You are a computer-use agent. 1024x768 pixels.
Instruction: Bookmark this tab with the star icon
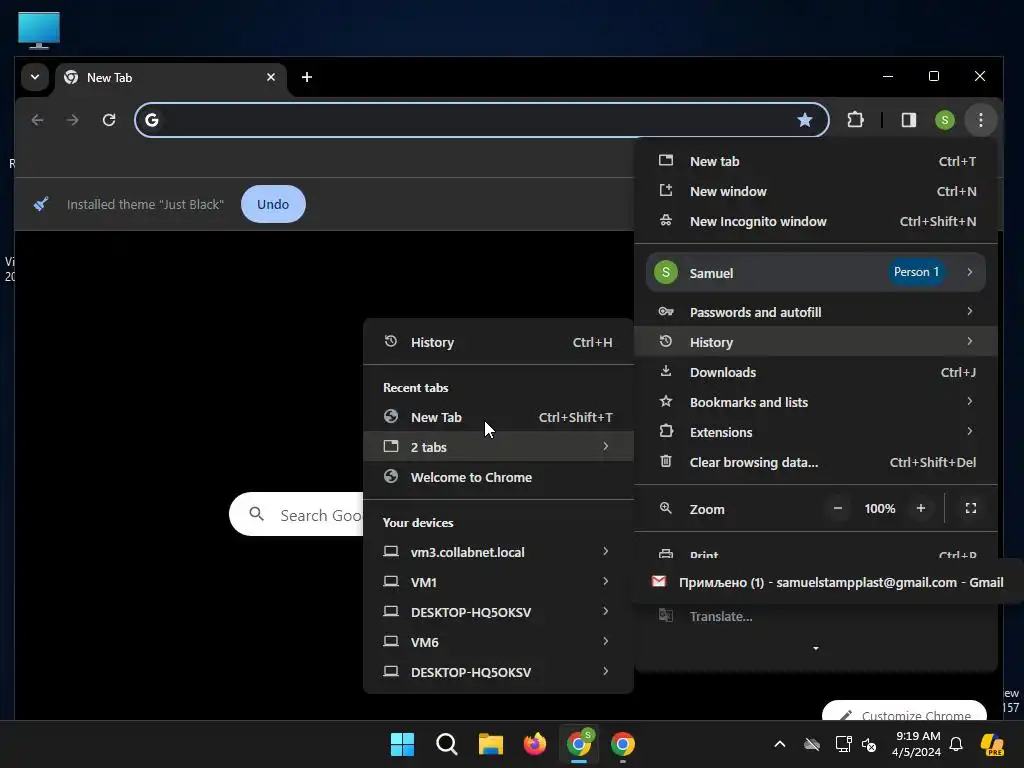click(805, 120)
